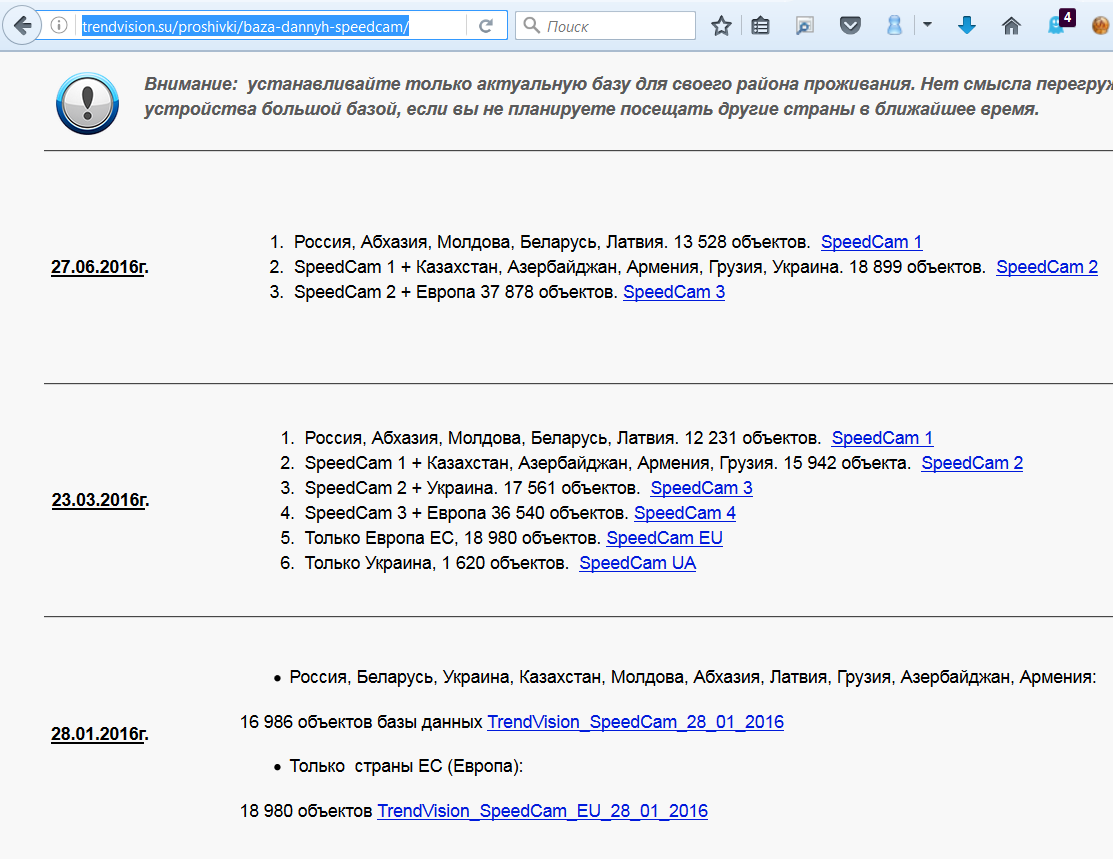Bookmark this page with the star icon
This screenshot has width=1113, height=859.
721,26
